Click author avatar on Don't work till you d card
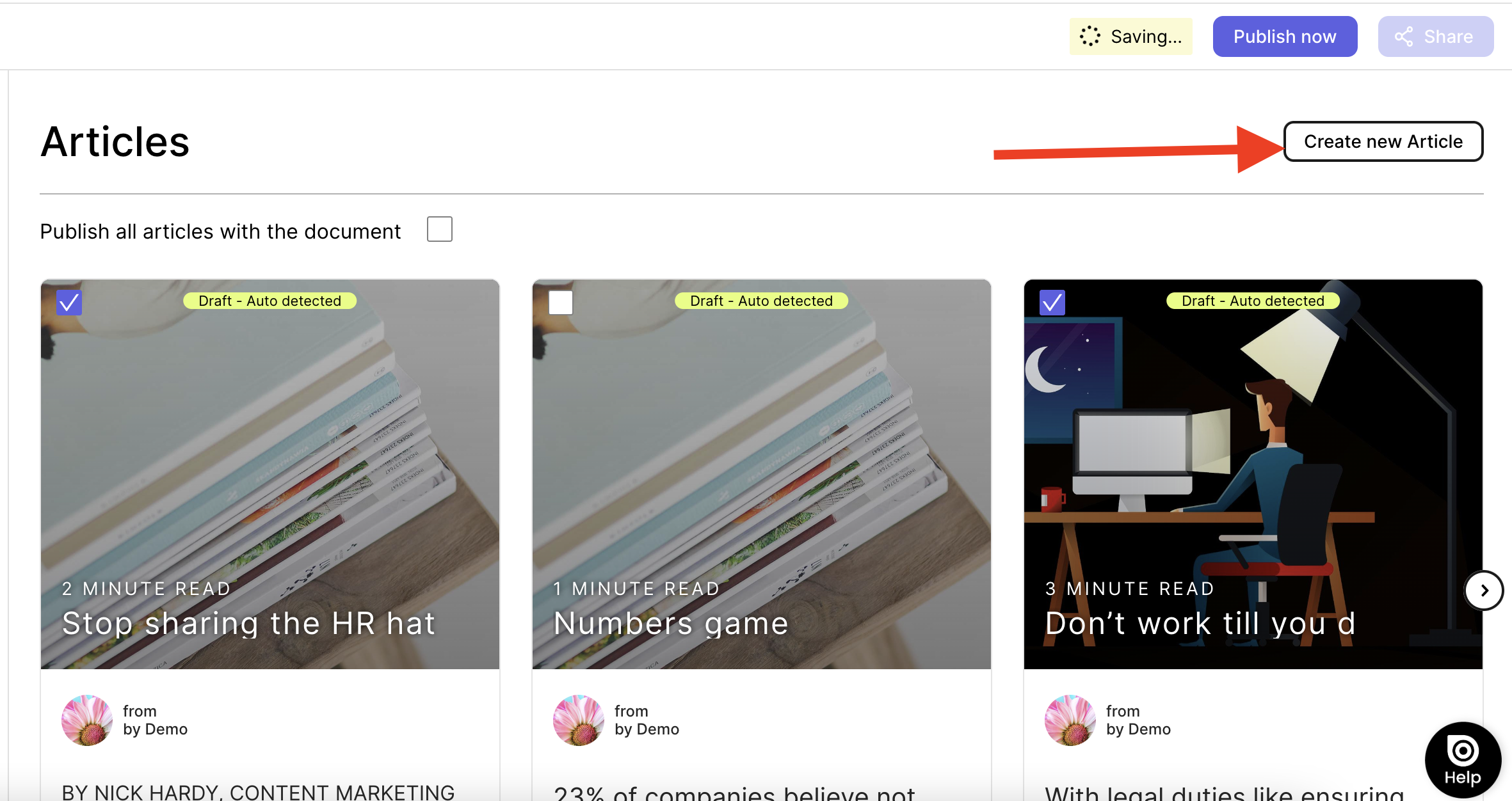The width and height of the screenshot is (1512, 801). [1070, 720]
